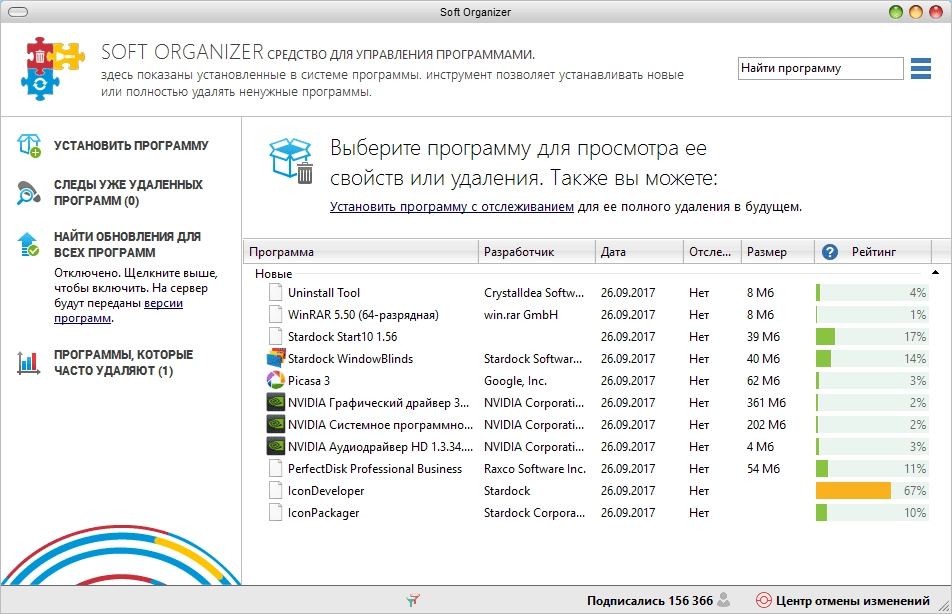Click the rating help question mark icon

coord(830,251)
